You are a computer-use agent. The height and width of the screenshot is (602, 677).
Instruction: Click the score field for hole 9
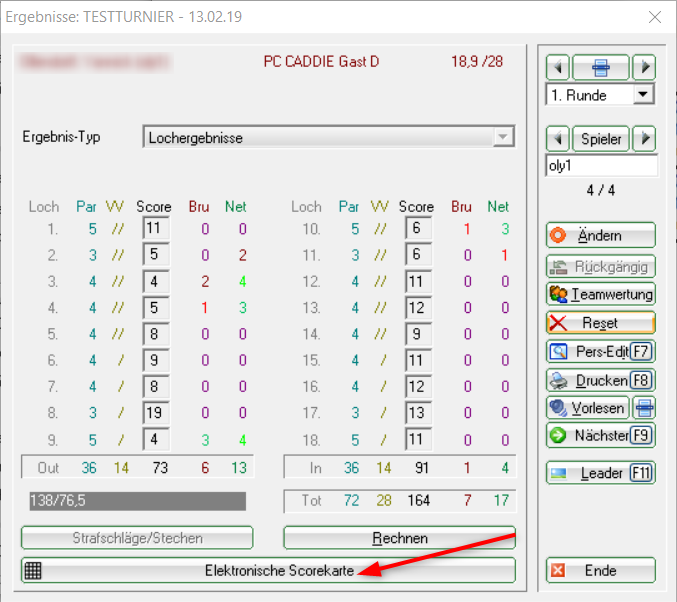pyautogui.click(x=156, y=439)
